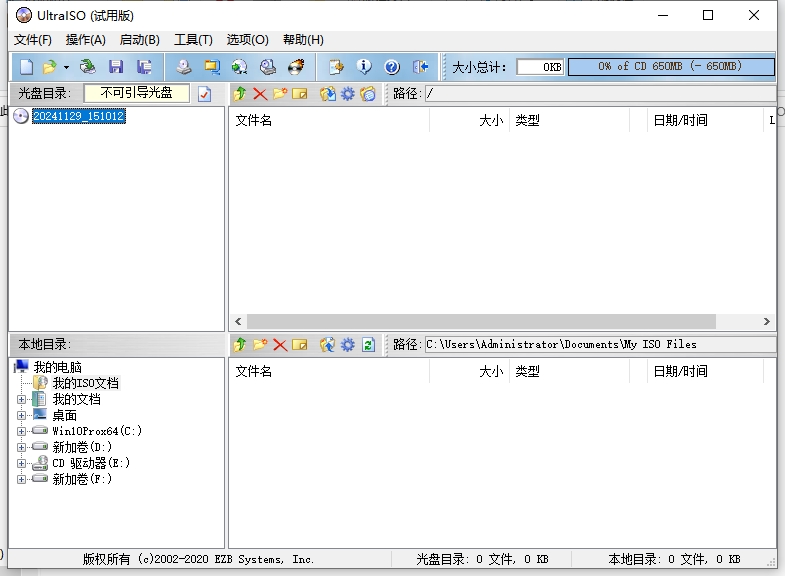Click the 不可引导光盘 button
The image size is (785, 576).
[x=136, y=93]
